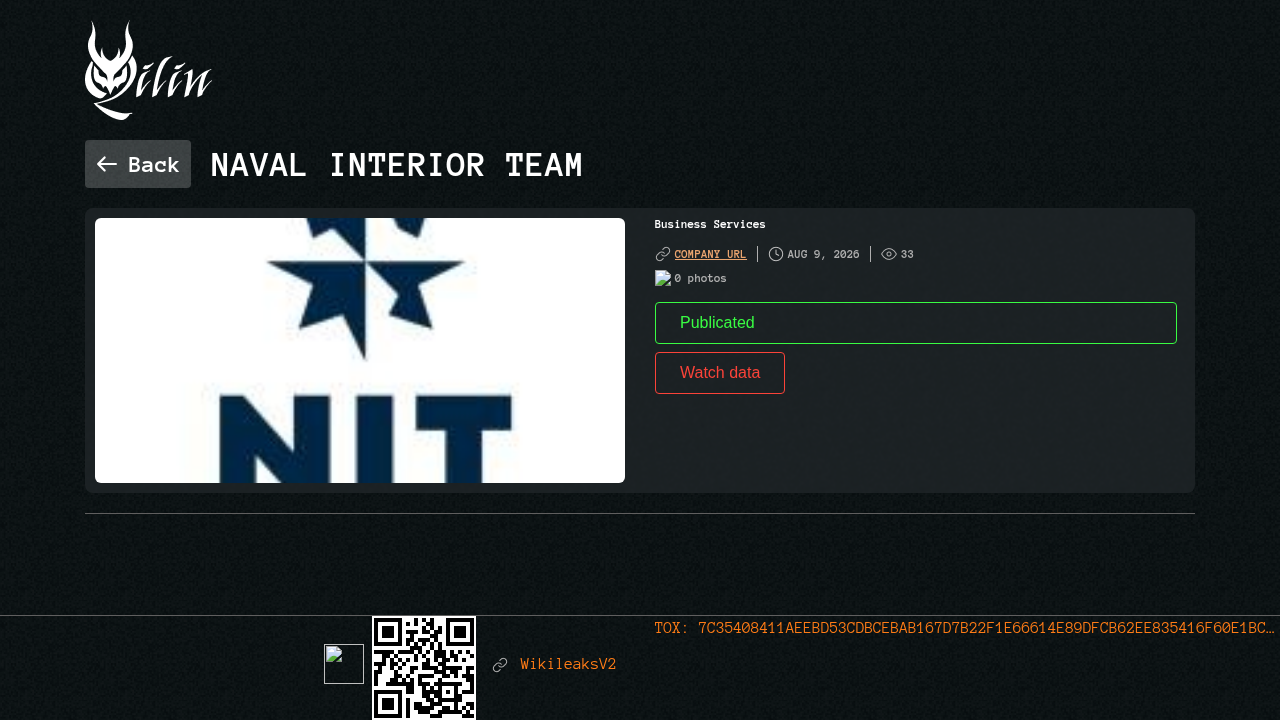1280x720 pixels.
Task: Click the QR code in footer
Action: 424,668
